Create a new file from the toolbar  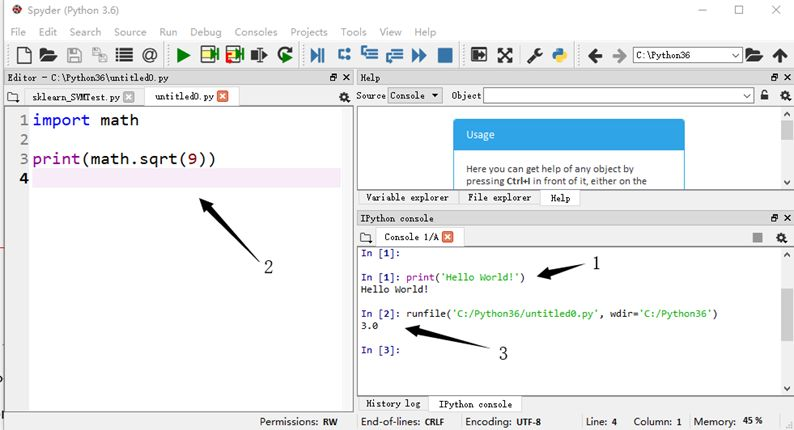pos(24,55)
